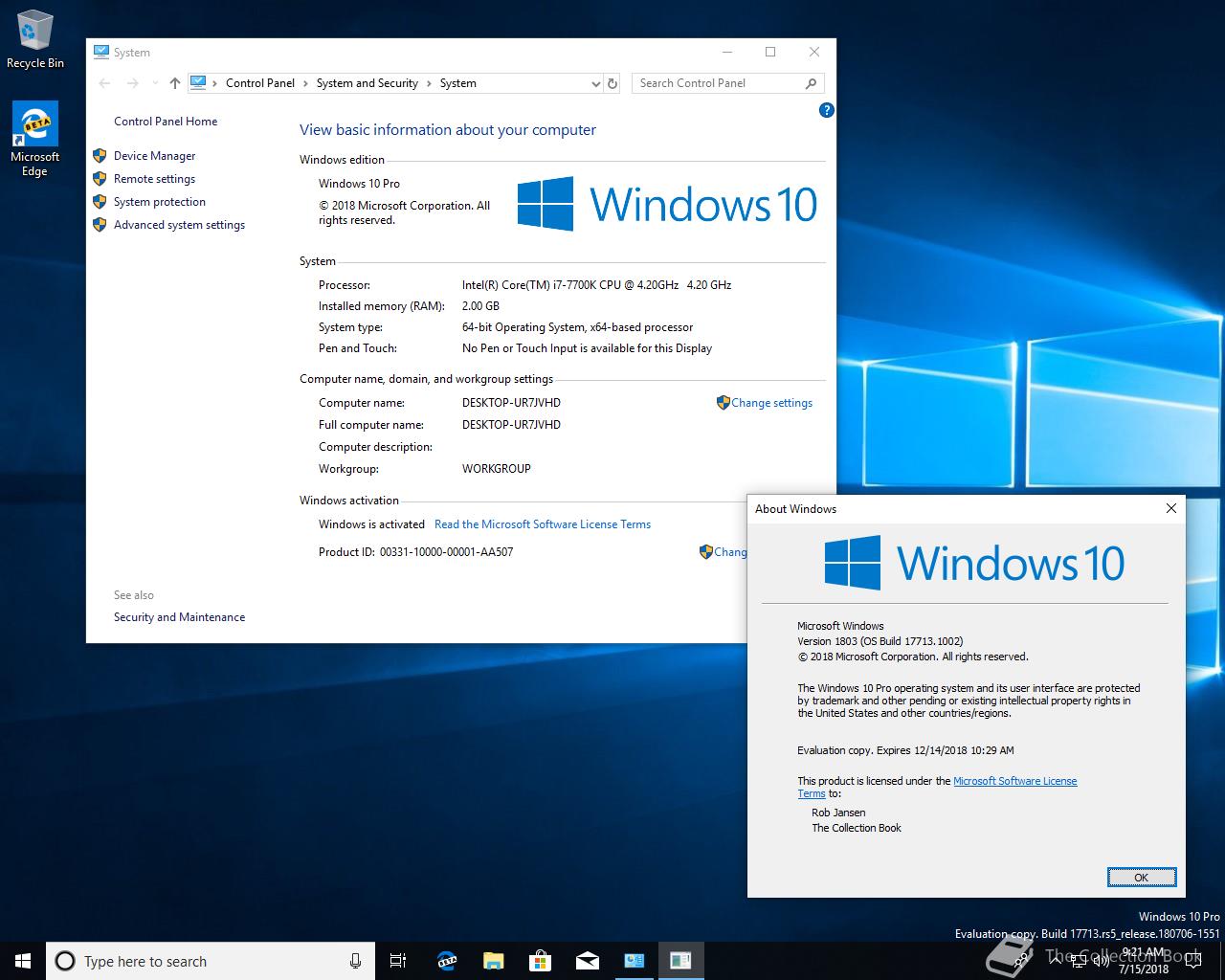This screenshot has height=980, width=1225.
Task: Click the DESKTOP-UR7JVHD computer name value
Action: [x=511, y=403]
